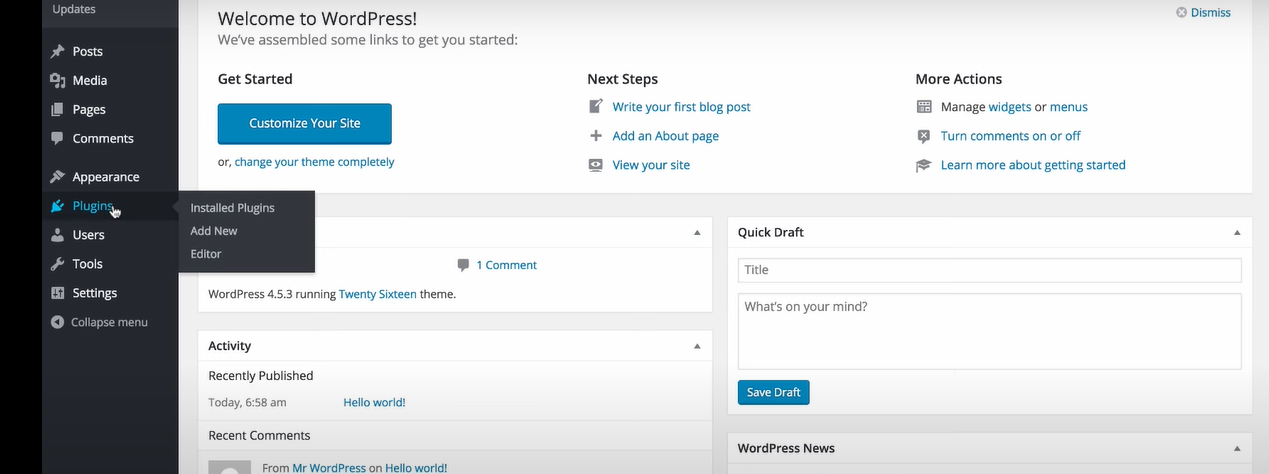Screen dimensions: 1269x474
Task: Collapse the Activity panel arrow
Action: pyautogui.click(x=698, y=346)
